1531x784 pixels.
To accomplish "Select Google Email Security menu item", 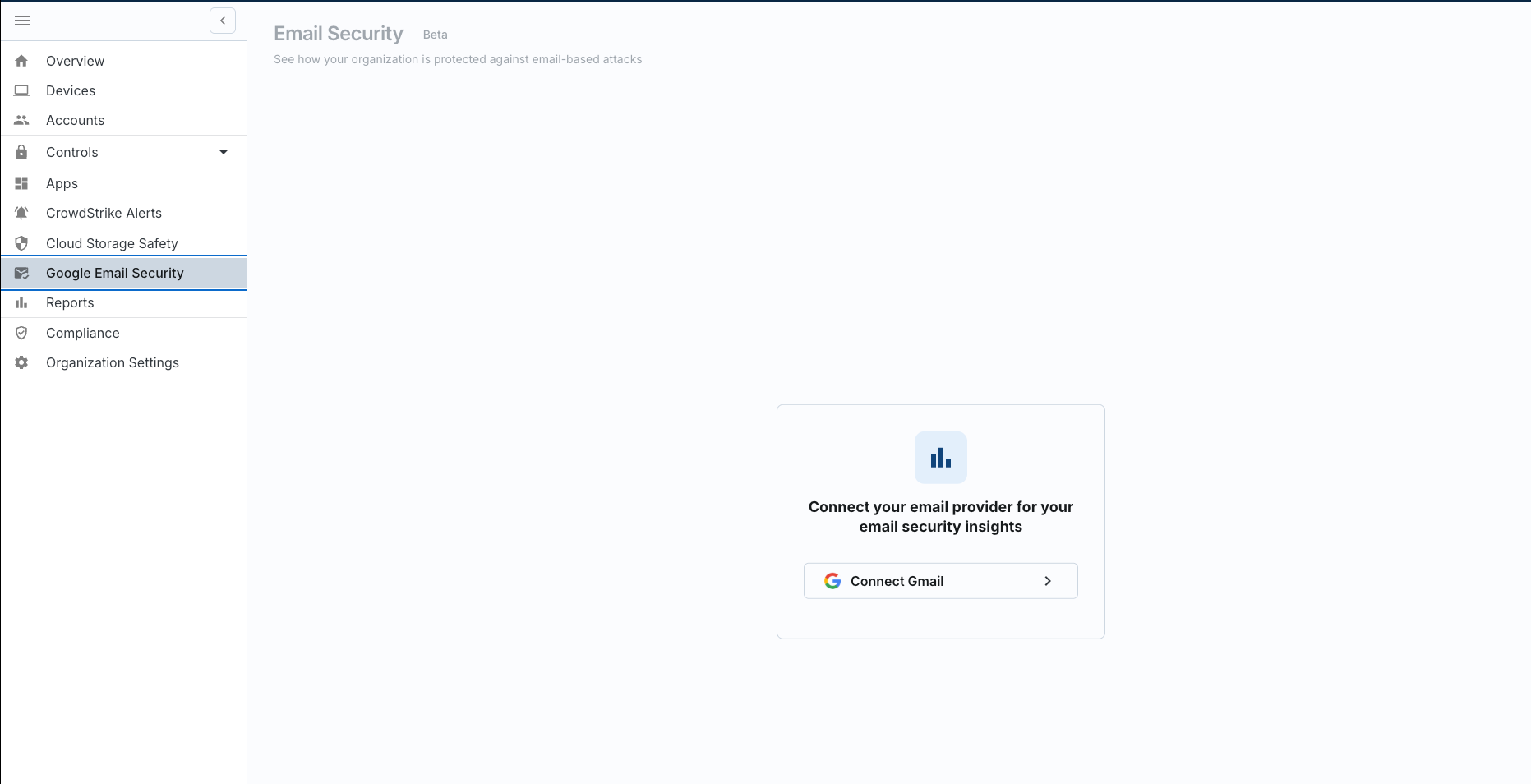I will (x=123, y=273).
